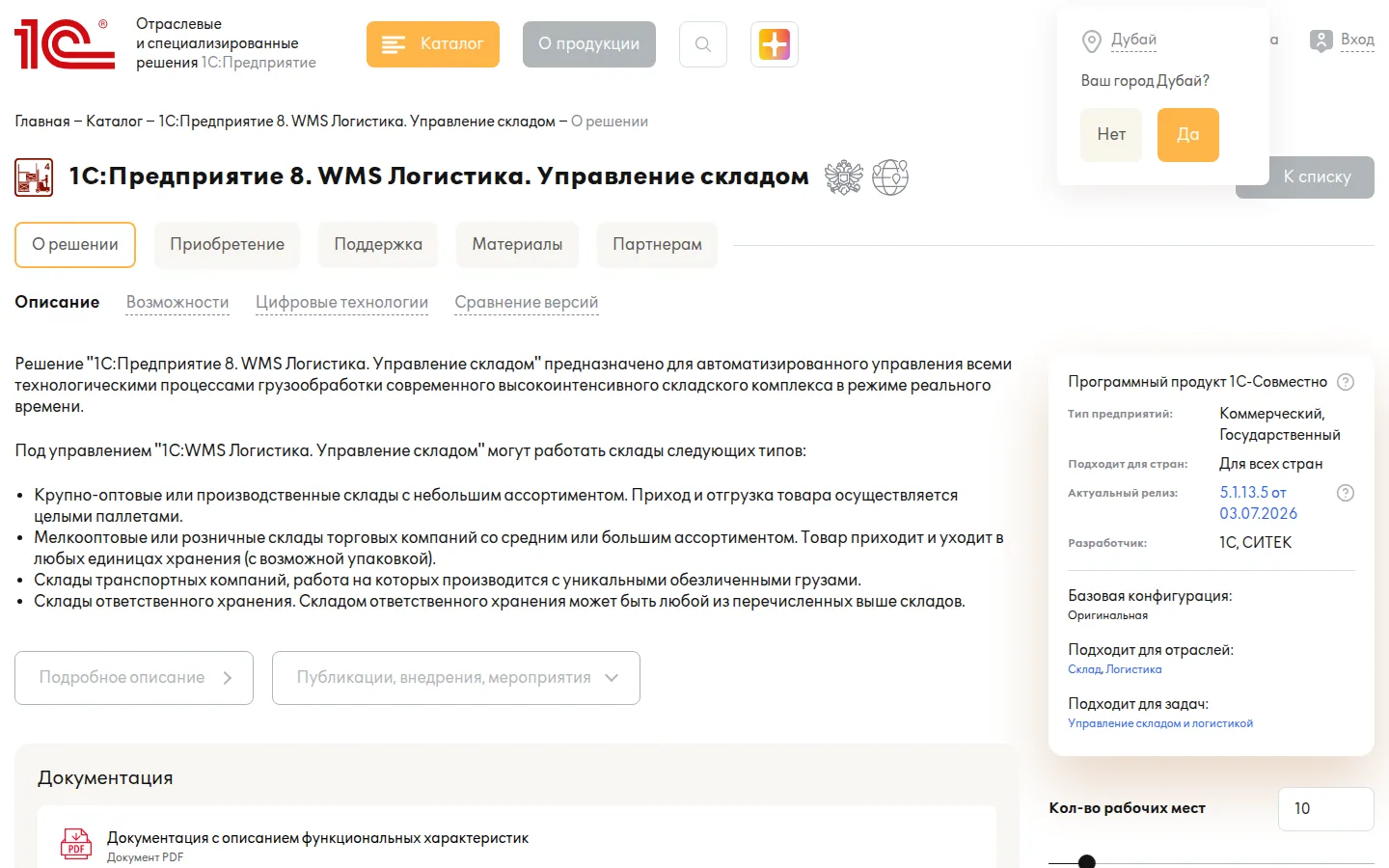1389x868 pixels.
Task: Expand Публикации, внедрения, мероприятия dropdown
Action: point(456,678)
